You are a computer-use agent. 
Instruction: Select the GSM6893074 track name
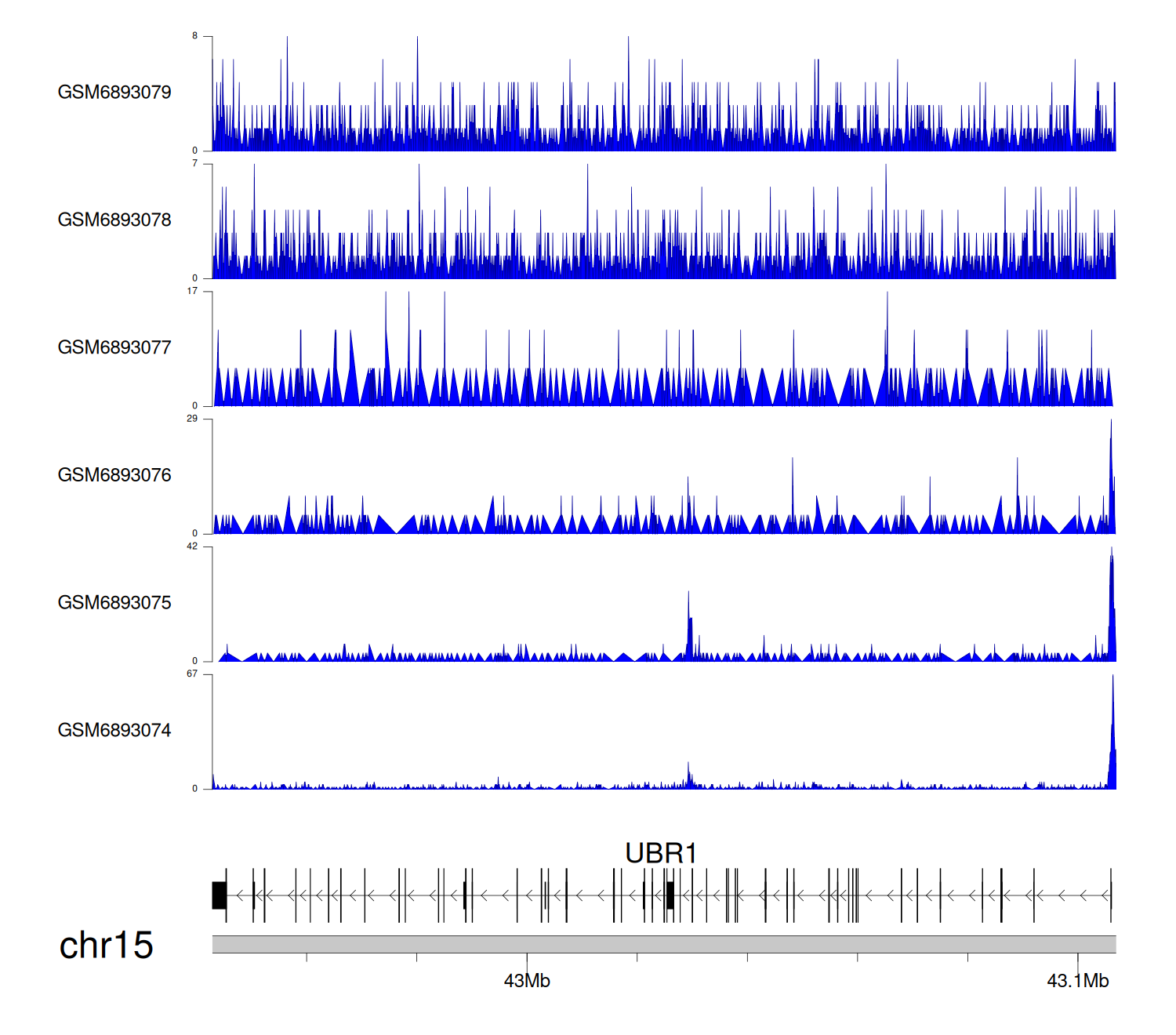(114, 731)
